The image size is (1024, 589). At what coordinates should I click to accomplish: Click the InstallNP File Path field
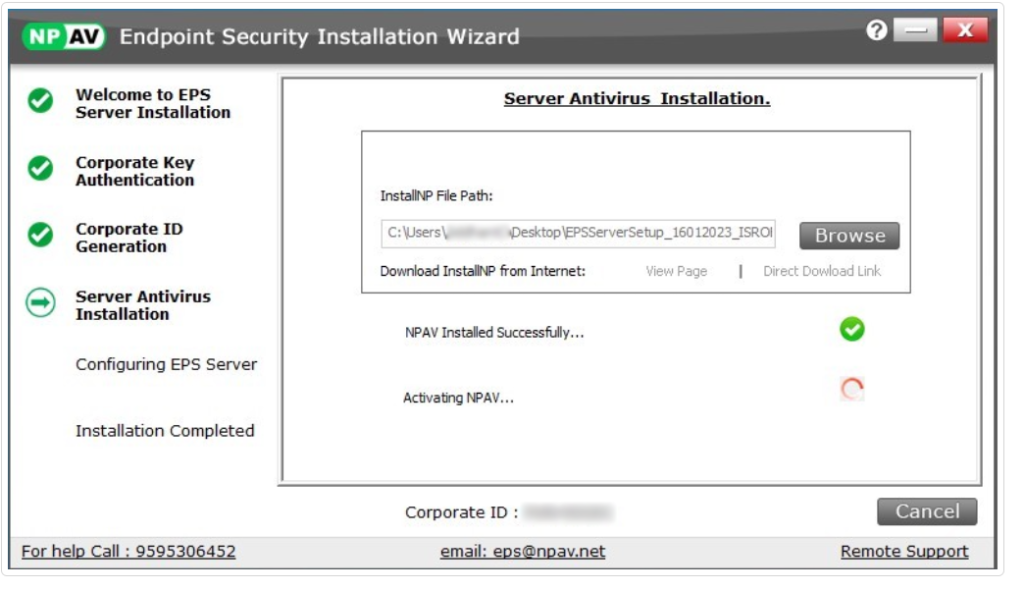[578, 235]
